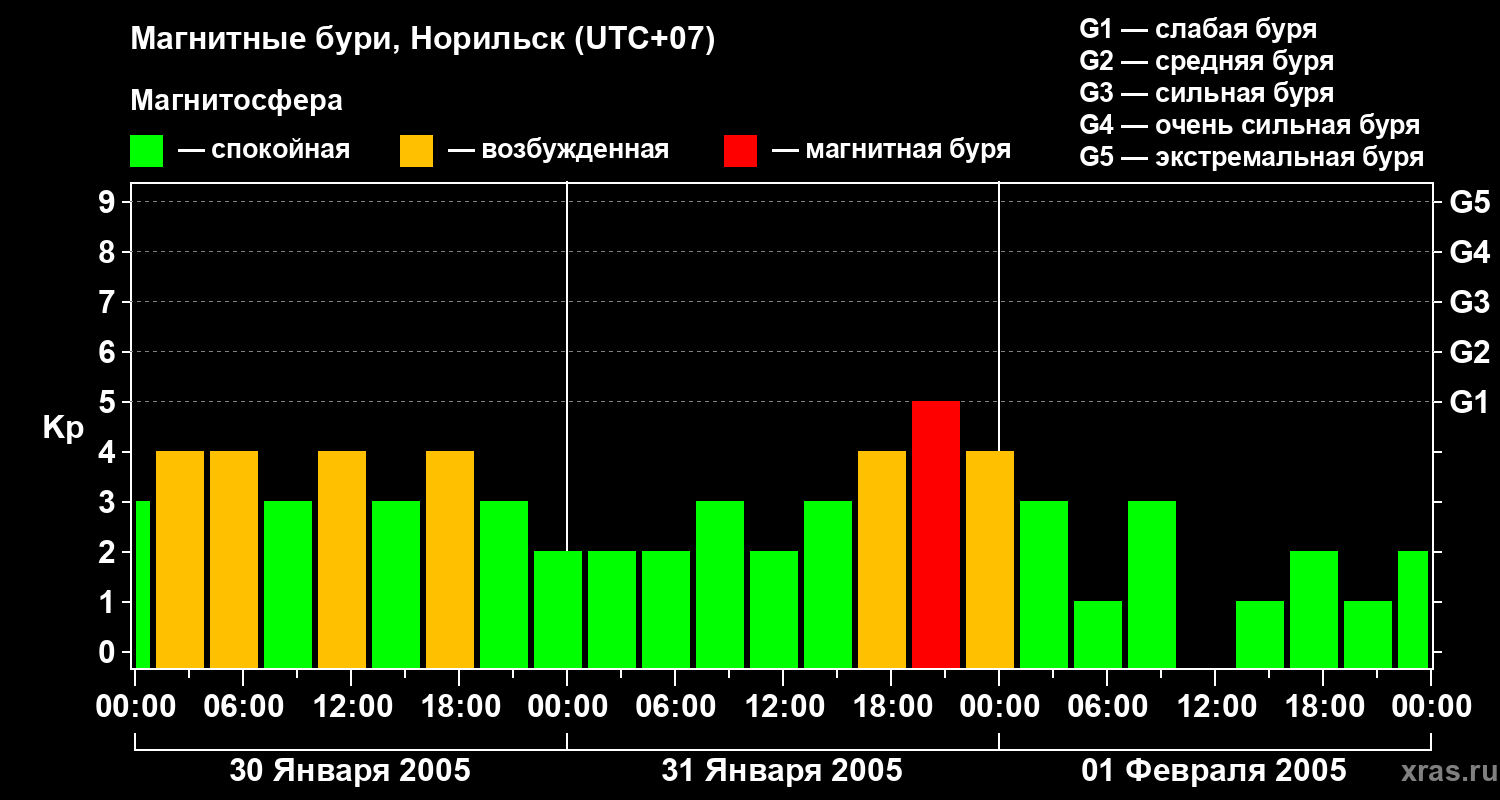
Task: Click the orange bar just before the red bar
Action: pos(882,559)
